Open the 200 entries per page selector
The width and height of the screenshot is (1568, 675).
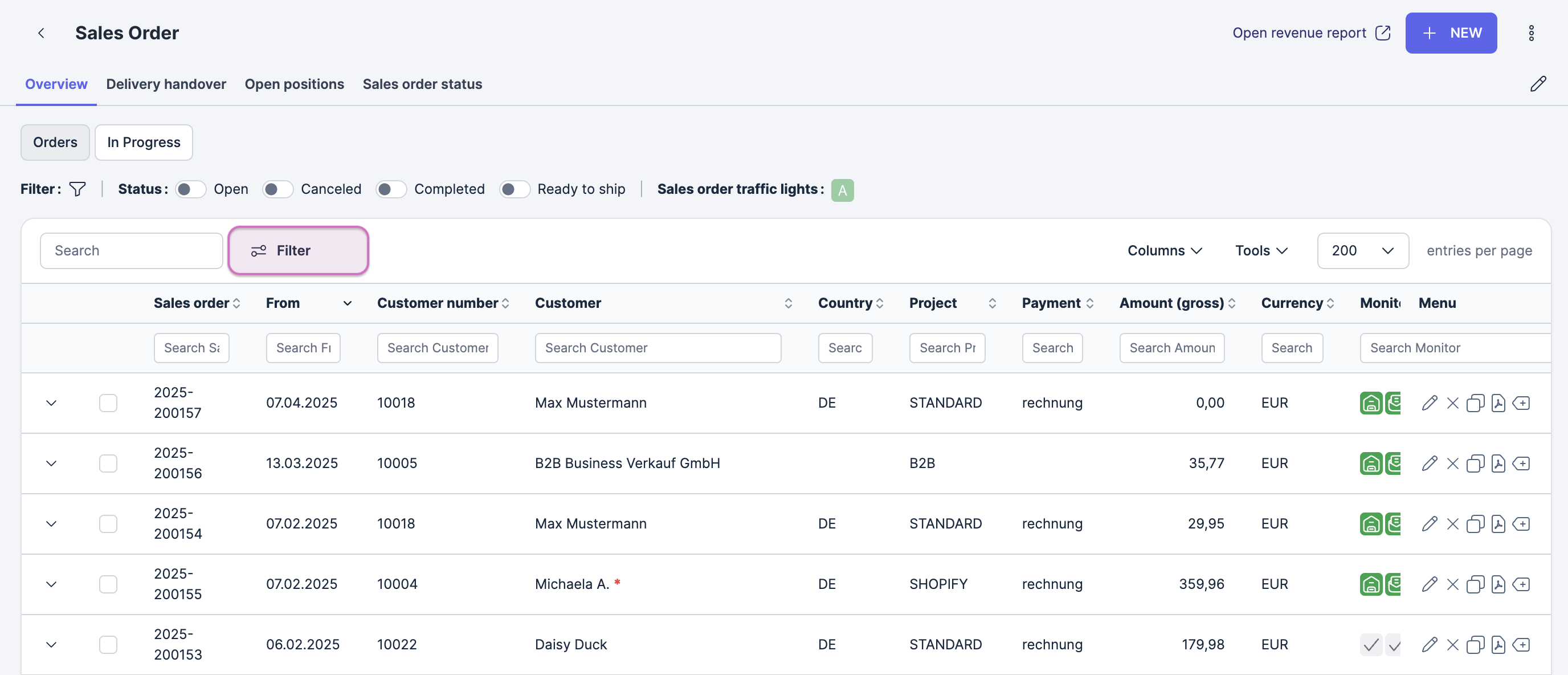[1362, 250]
